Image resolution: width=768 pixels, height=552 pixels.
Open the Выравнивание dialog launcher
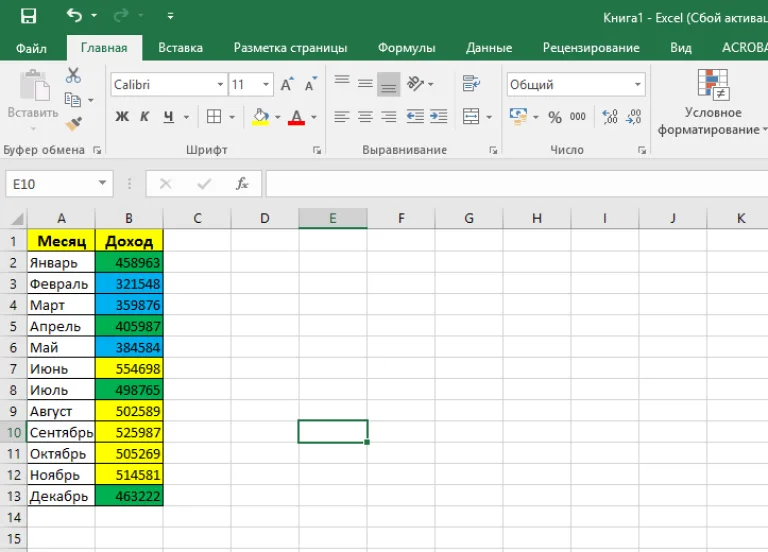coord(493,150)
